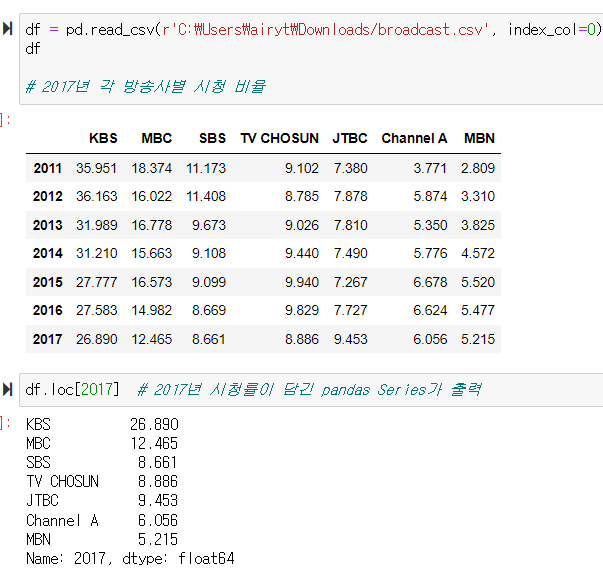This screenshot has height=572, width=603.
Task: Click SBS value 11.408
Action: point(206,196)
